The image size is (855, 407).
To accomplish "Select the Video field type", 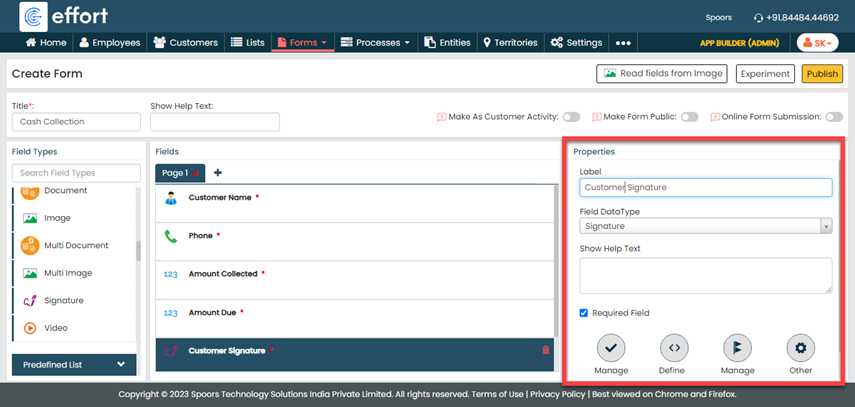I will [56, 327].
